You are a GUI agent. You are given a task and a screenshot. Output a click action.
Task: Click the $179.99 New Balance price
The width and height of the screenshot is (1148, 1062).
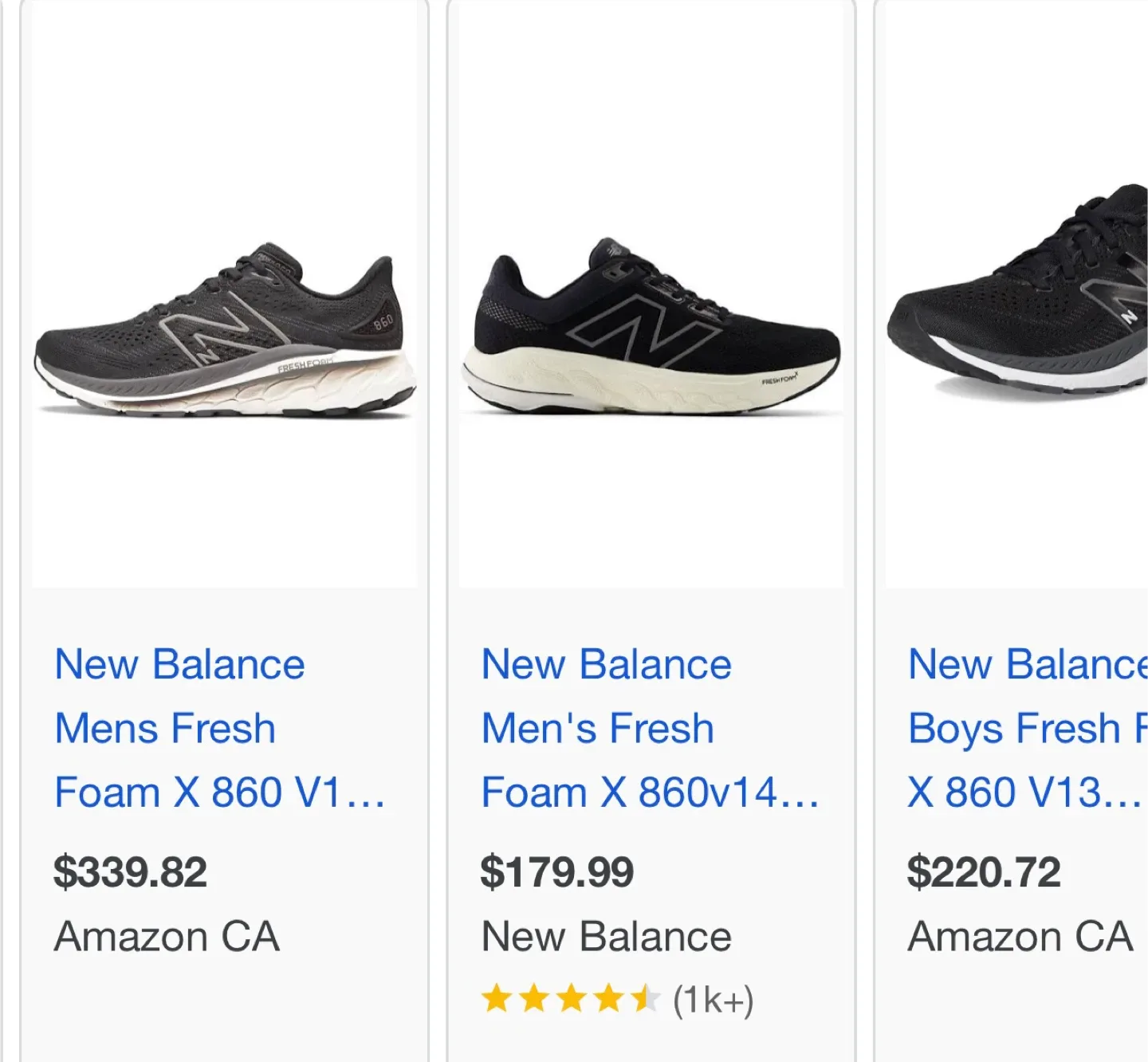pyautogui.click(x=557, y=872)
